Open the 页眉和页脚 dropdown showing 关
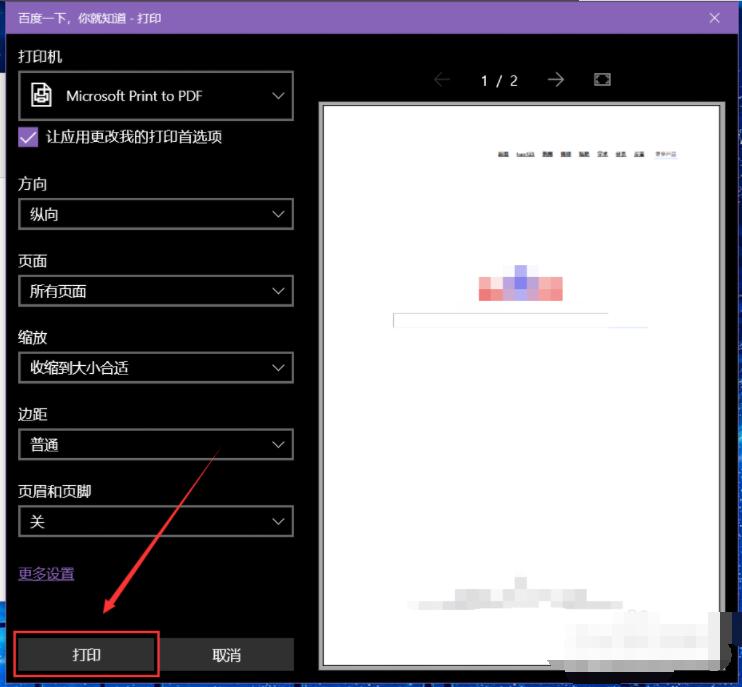Screen dimensions: 742x687 click(156, 521)
